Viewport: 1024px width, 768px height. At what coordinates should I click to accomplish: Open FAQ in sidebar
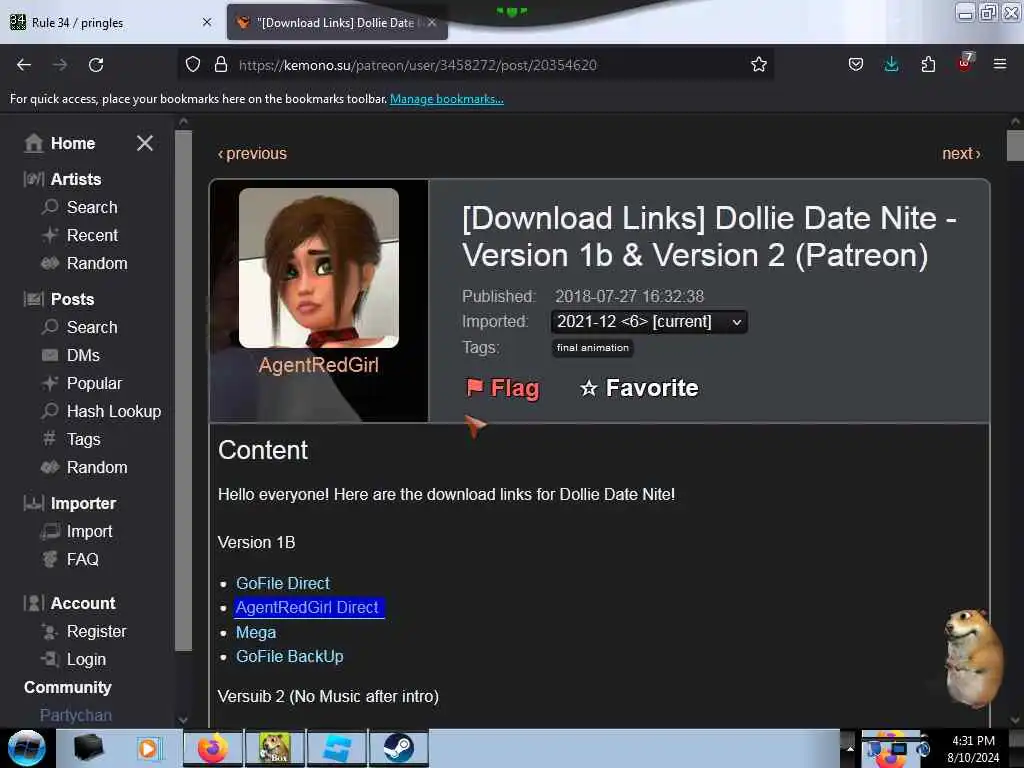tap(82, 560)
